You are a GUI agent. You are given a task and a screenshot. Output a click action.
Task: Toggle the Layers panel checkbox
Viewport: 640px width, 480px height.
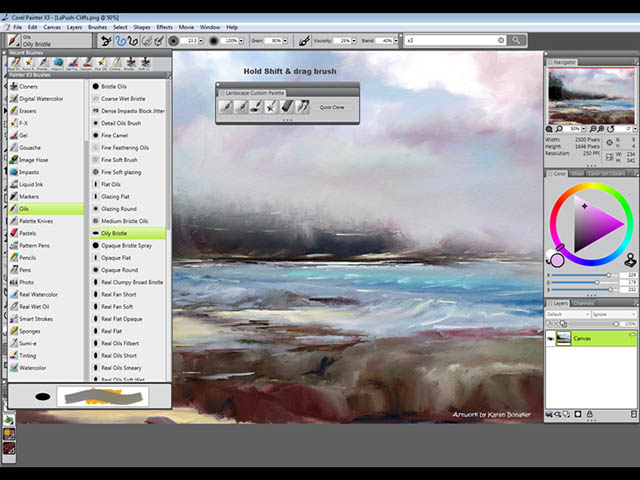point(550,304)
